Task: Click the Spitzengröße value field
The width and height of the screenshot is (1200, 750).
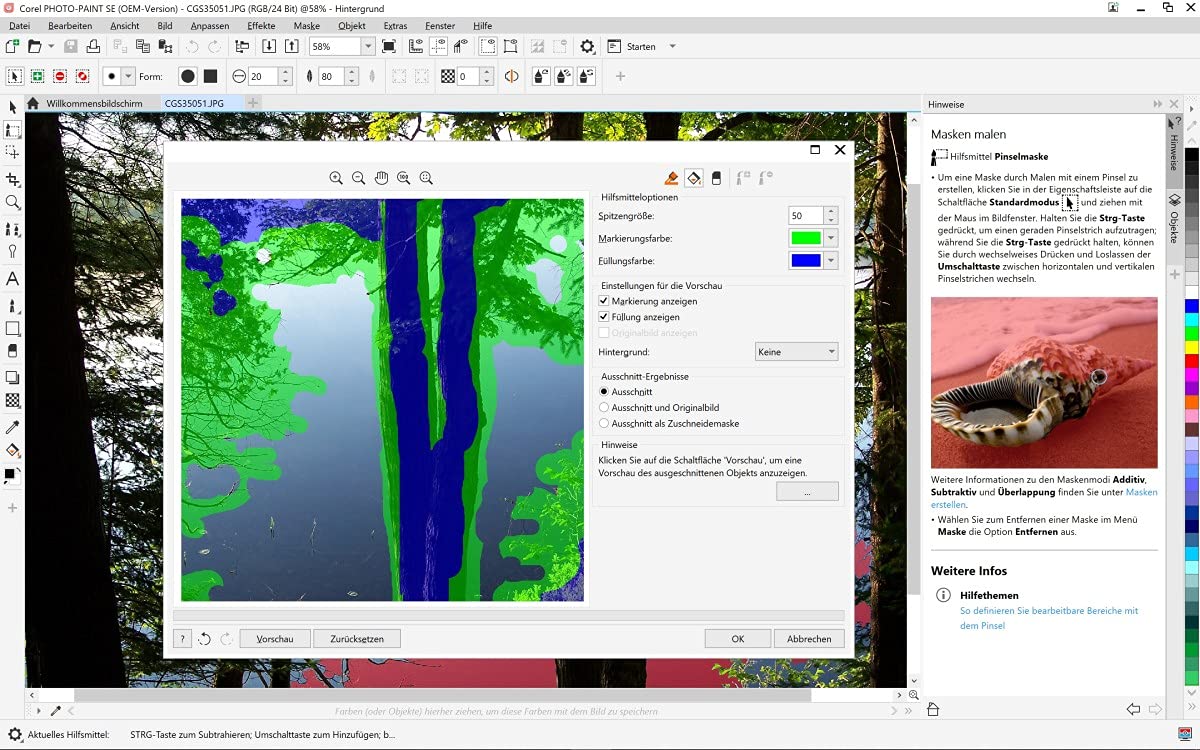Action: tap(806, 216)
